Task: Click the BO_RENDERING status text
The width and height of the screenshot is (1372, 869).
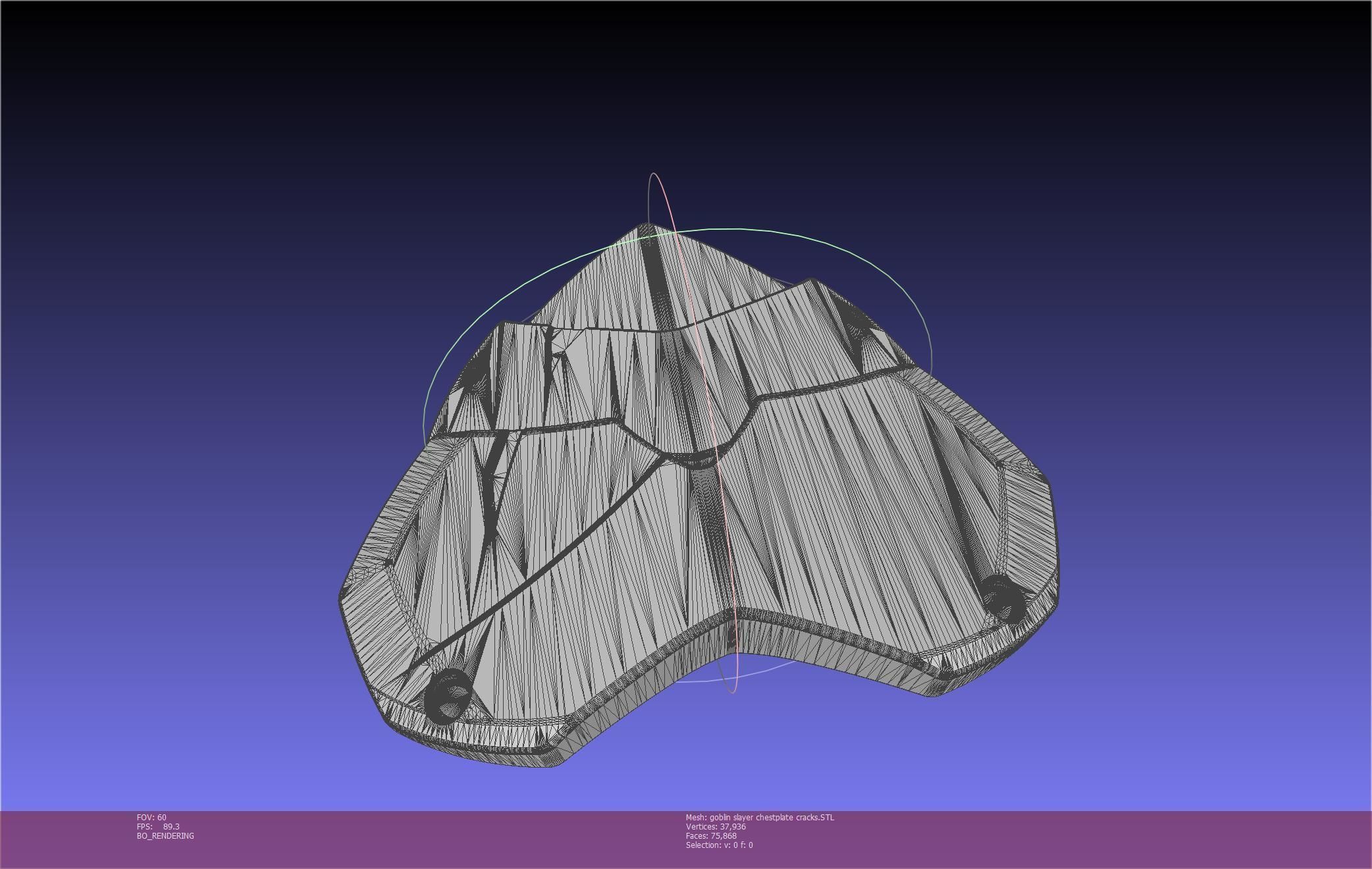Action: [x=165, y=835]
